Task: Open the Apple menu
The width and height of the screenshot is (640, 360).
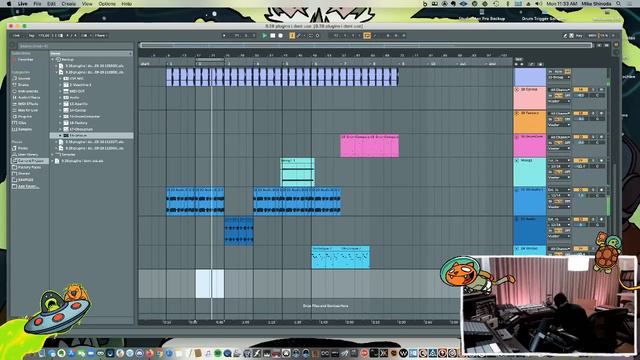Action: tap(9, 4)
